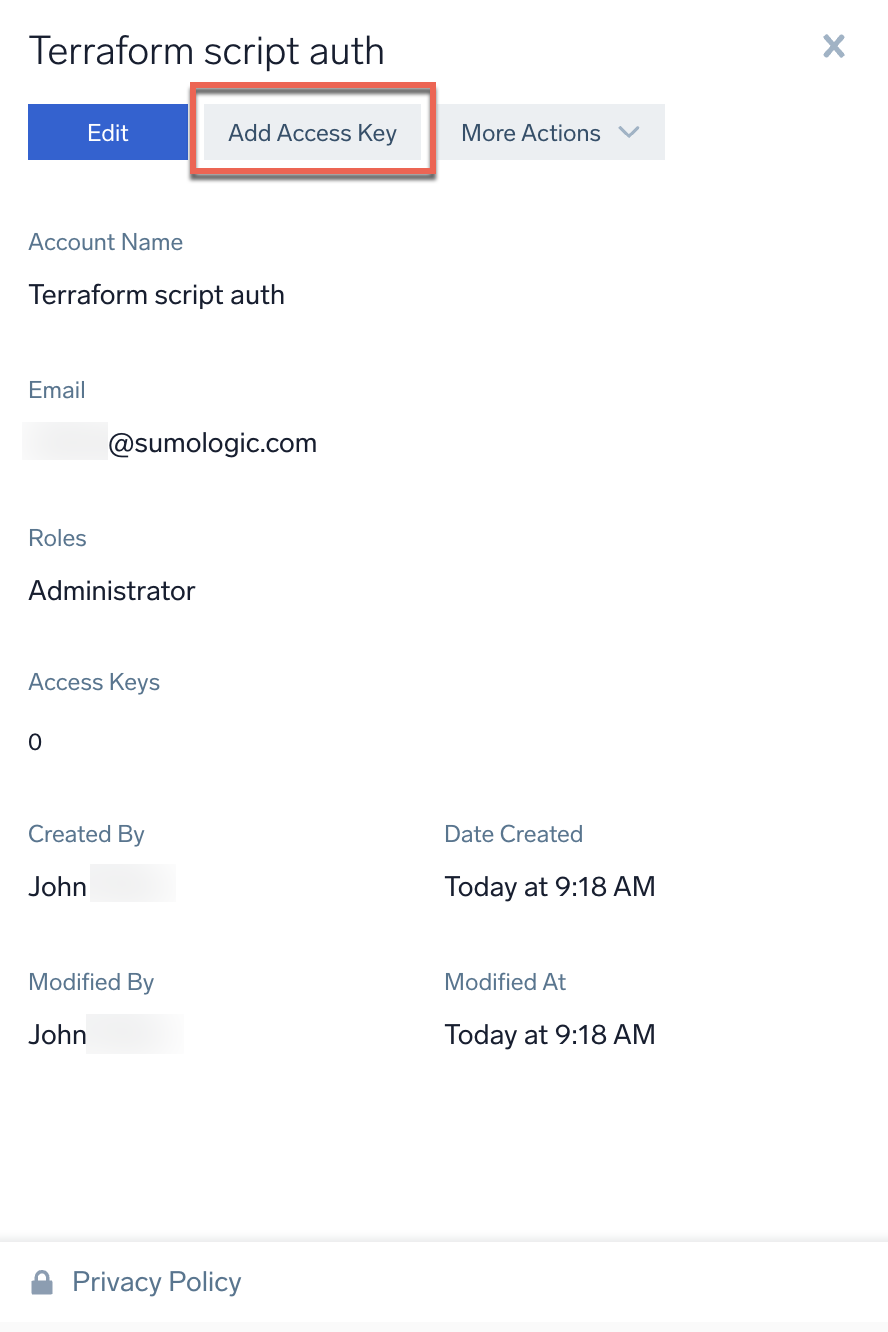Click the lock icon beside Privacy Policy

[42, 1281]
